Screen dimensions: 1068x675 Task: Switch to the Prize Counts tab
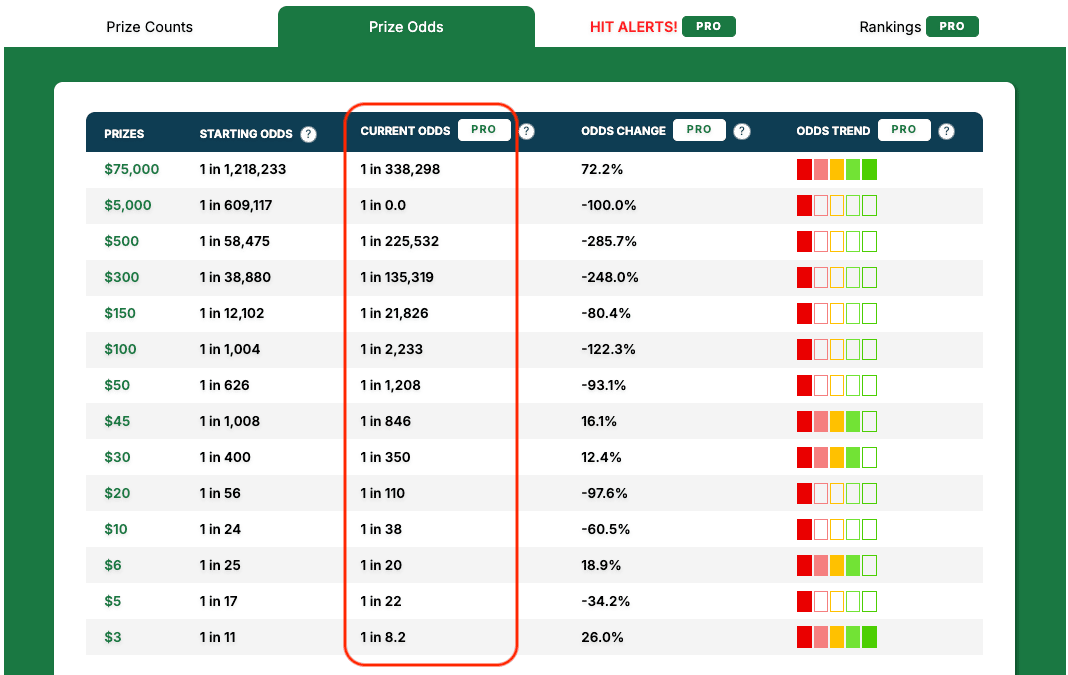(149, 27)
